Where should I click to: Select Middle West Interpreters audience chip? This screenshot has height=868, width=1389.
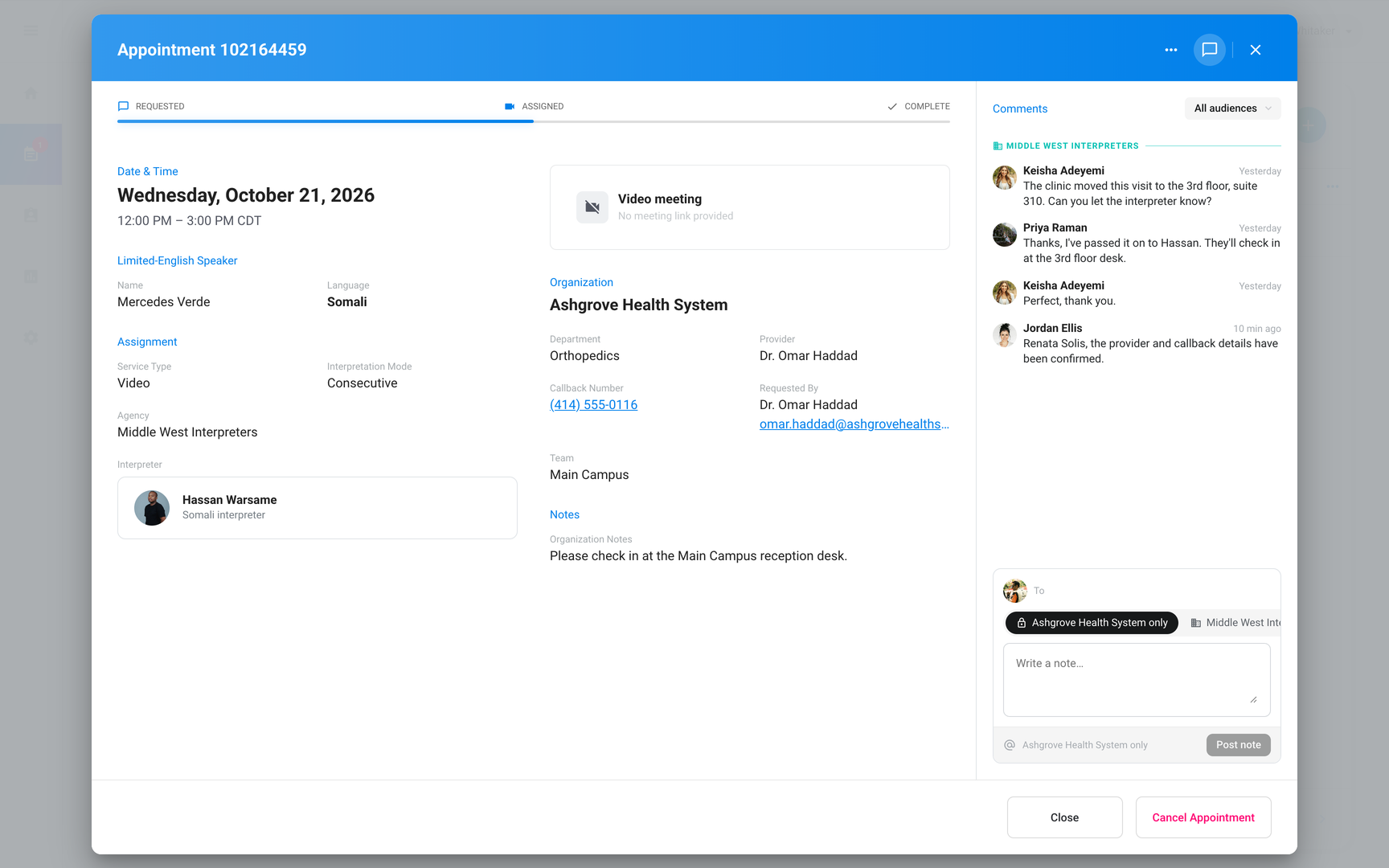pyautogui.click(x=1235, y=623)
